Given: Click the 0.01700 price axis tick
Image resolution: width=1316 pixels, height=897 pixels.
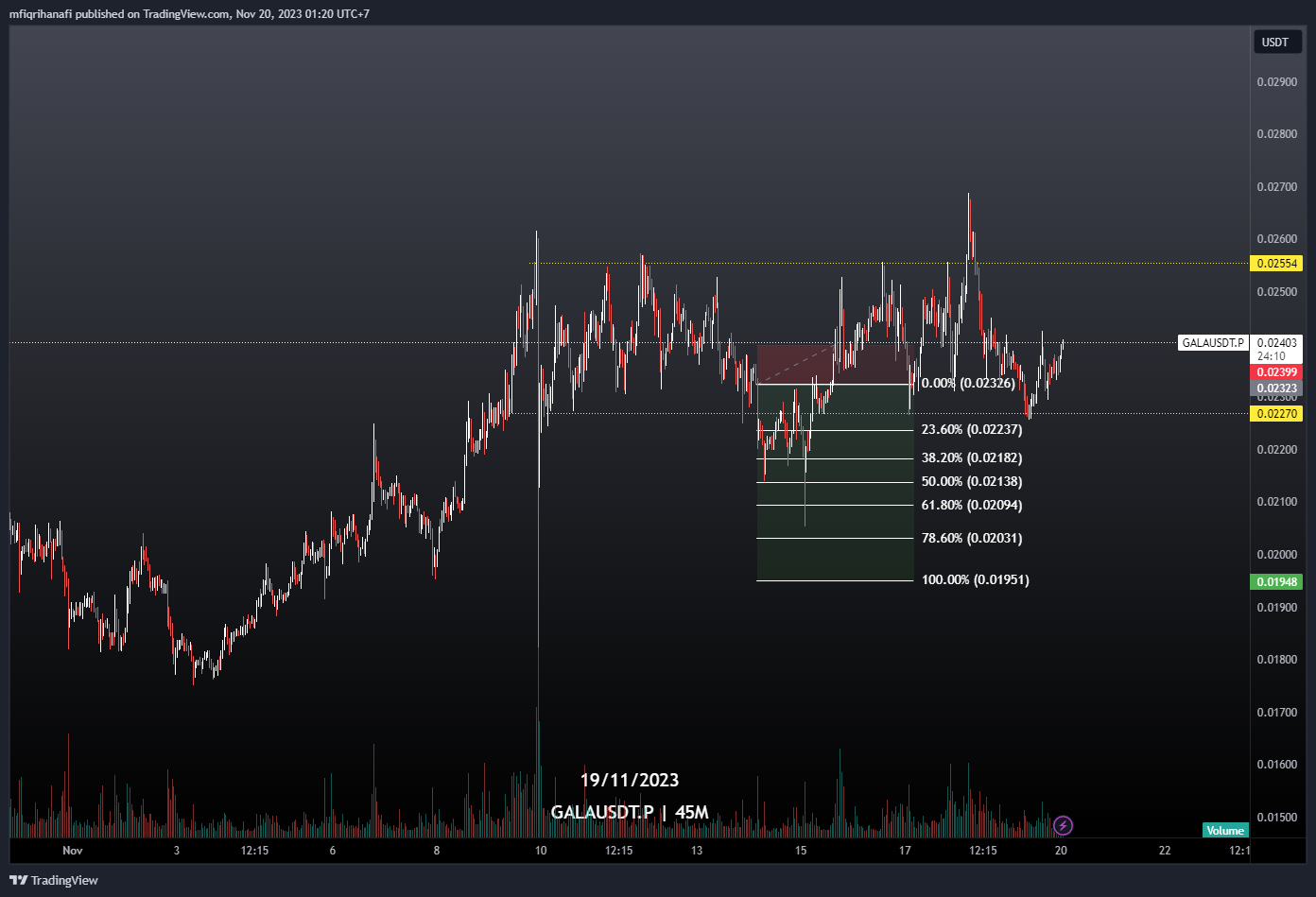Looking at the screenshot, I should pyautogui.click(x=1276, y=712).
